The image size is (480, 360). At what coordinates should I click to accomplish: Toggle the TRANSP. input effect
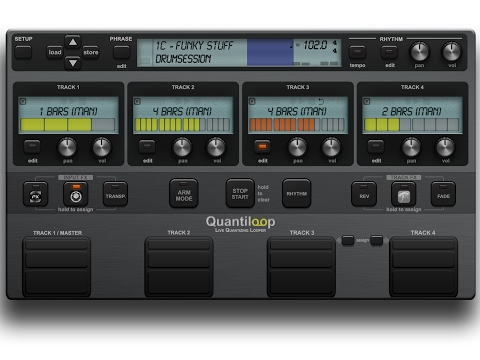(x=115, y=194)
